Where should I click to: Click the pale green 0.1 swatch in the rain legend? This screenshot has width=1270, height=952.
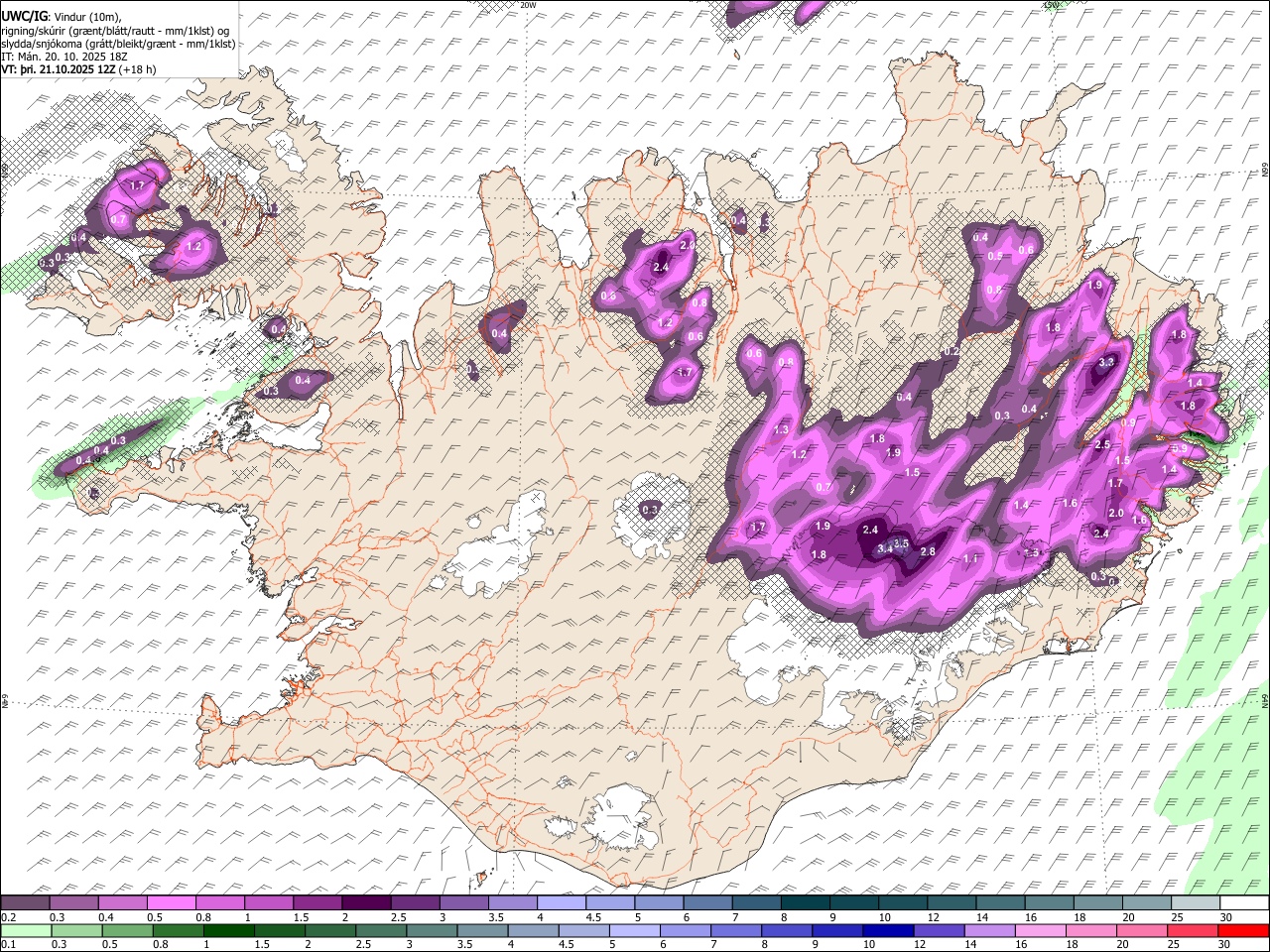click(x=26, y=930)
